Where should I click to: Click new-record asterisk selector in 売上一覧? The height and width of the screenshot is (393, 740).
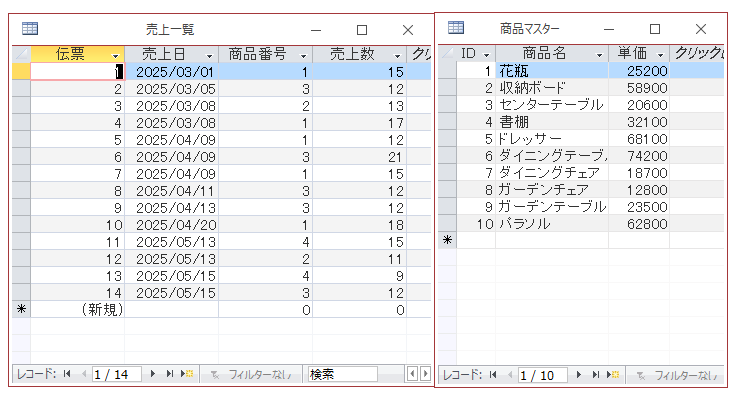pos(21,309)
